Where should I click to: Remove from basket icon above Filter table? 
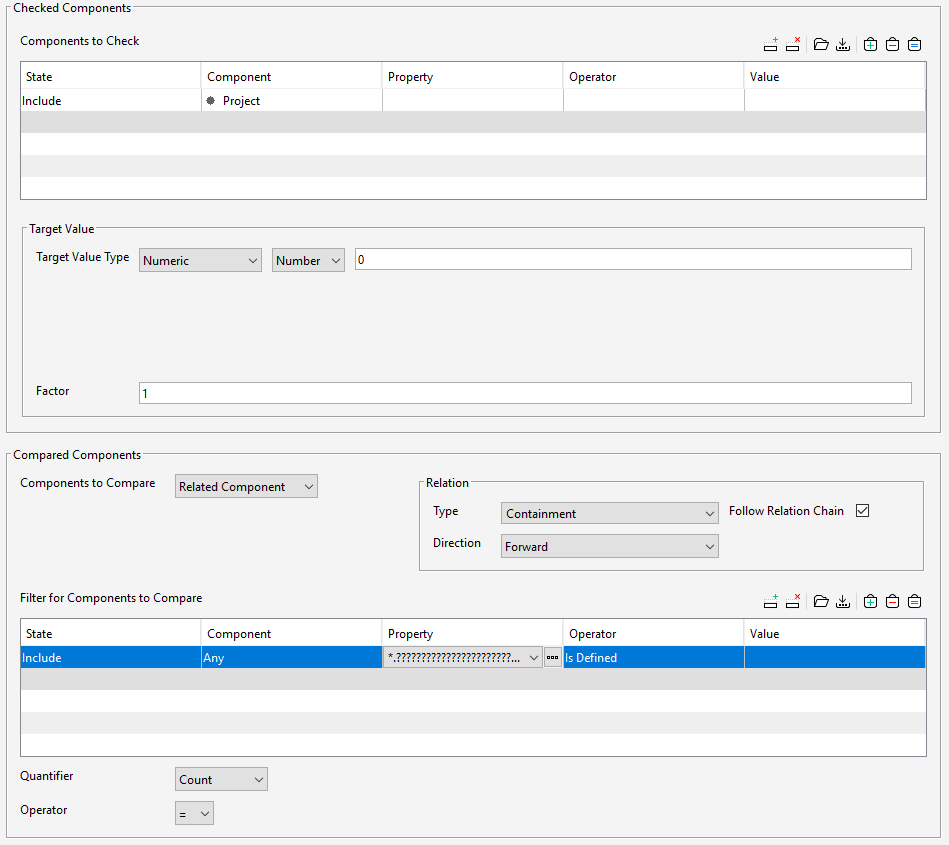[892, 601]
